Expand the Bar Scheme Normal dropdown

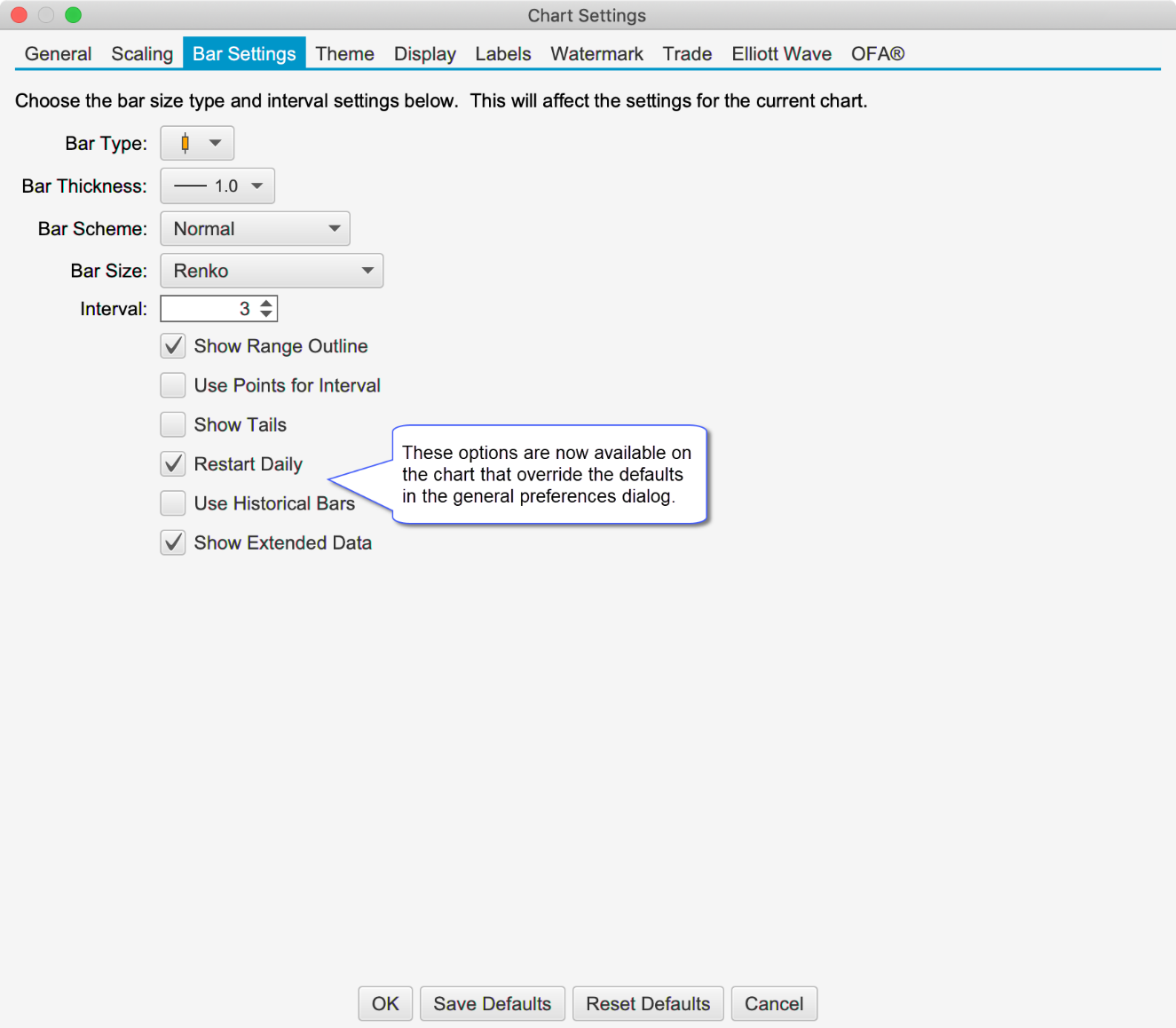click(x=255, y=228)
